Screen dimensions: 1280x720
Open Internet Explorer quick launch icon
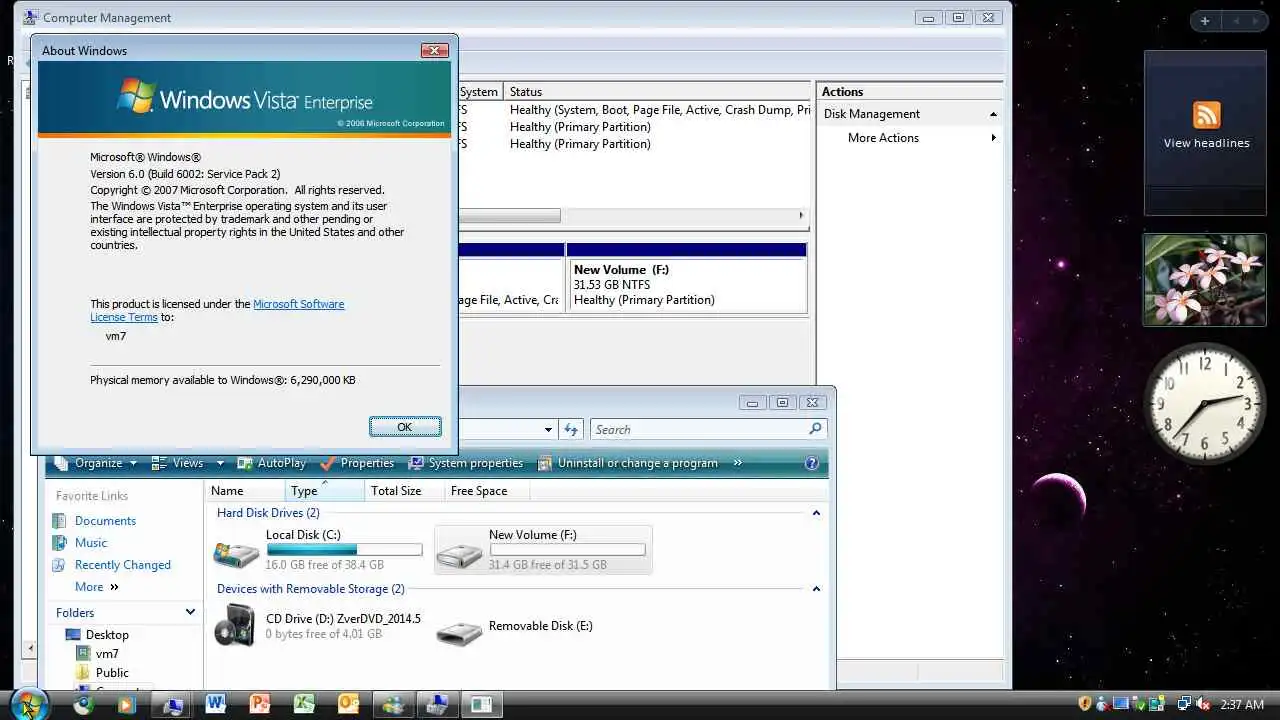tap(84, 705)
